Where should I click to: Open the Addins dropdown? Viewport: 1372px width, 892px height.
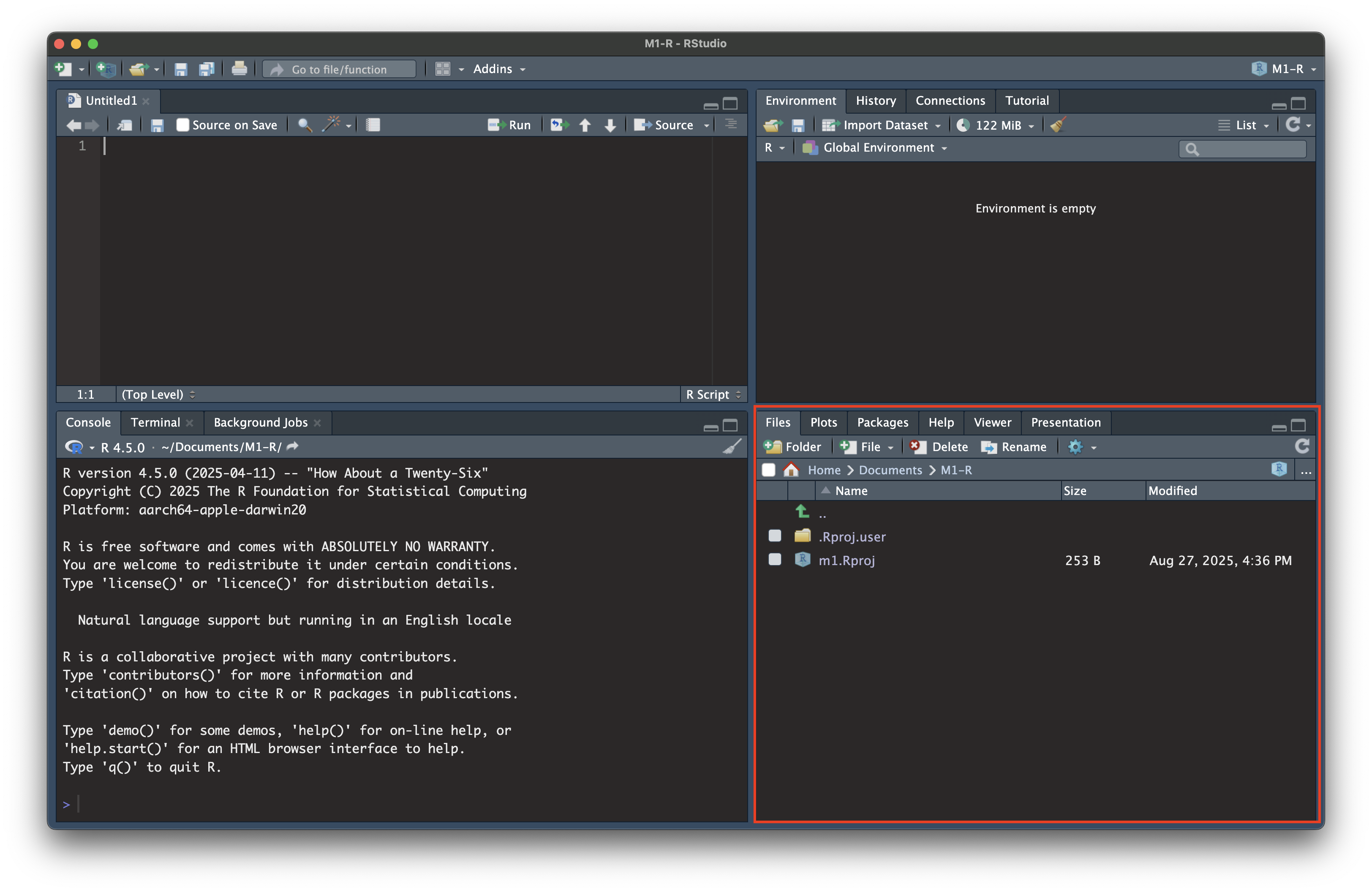coord(499,69)
